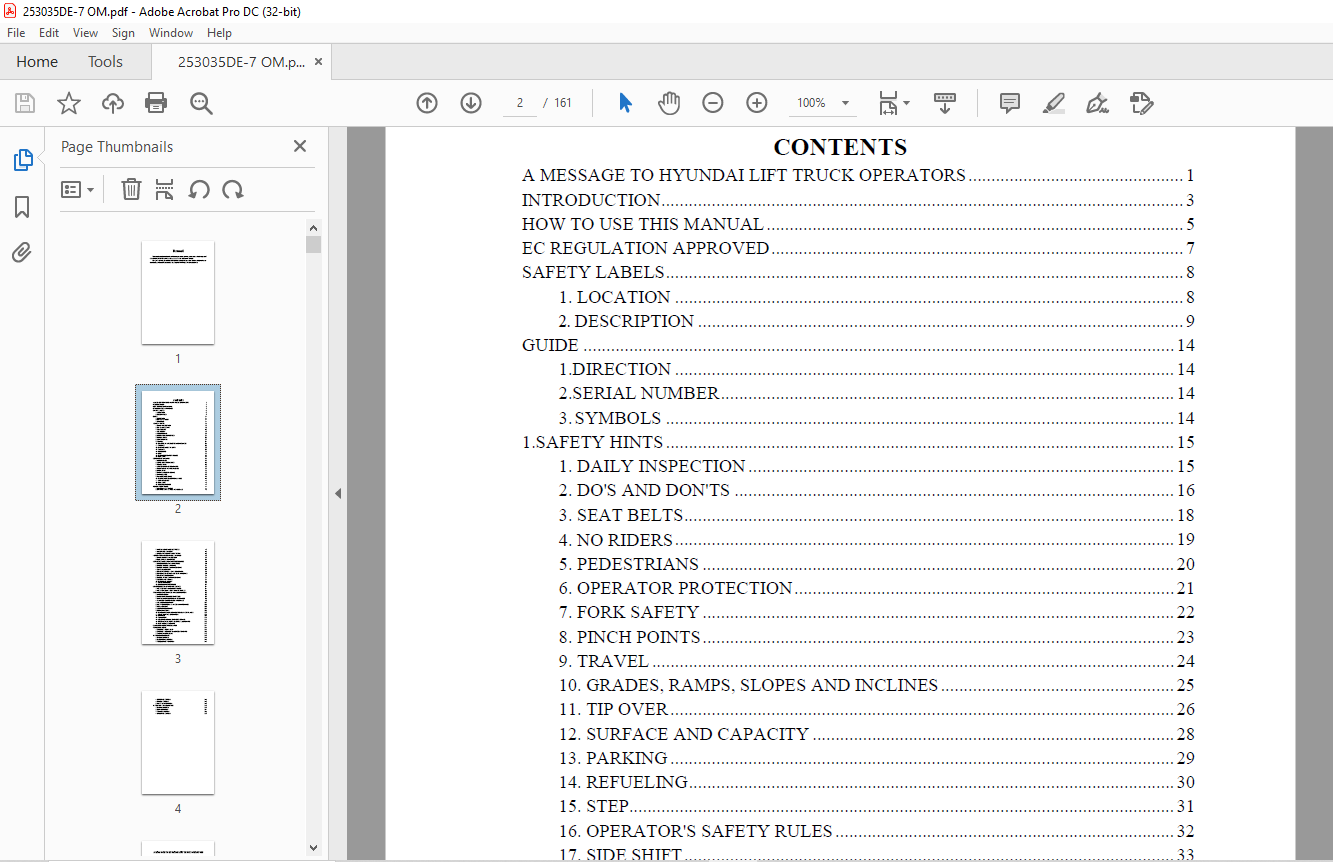Viewport: 1333px width, 862px height.
Task: Click the 7. FORK SAFETY entry
Action: click(877, 612)
